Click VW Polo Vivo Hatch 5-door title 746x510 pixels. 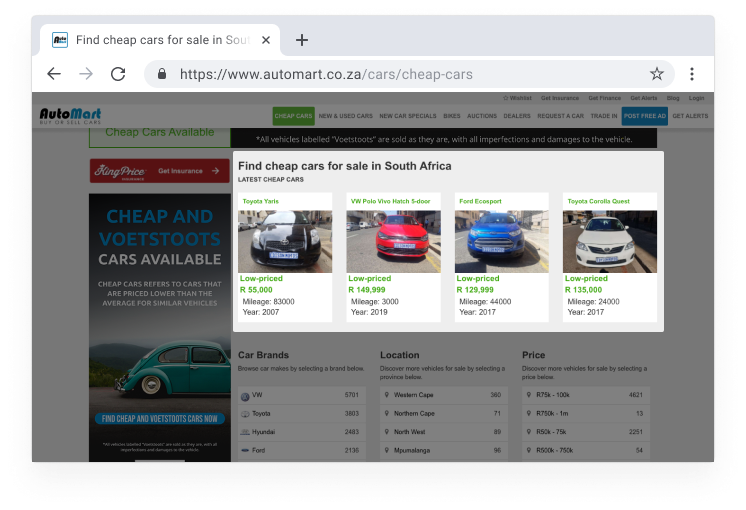391,201
